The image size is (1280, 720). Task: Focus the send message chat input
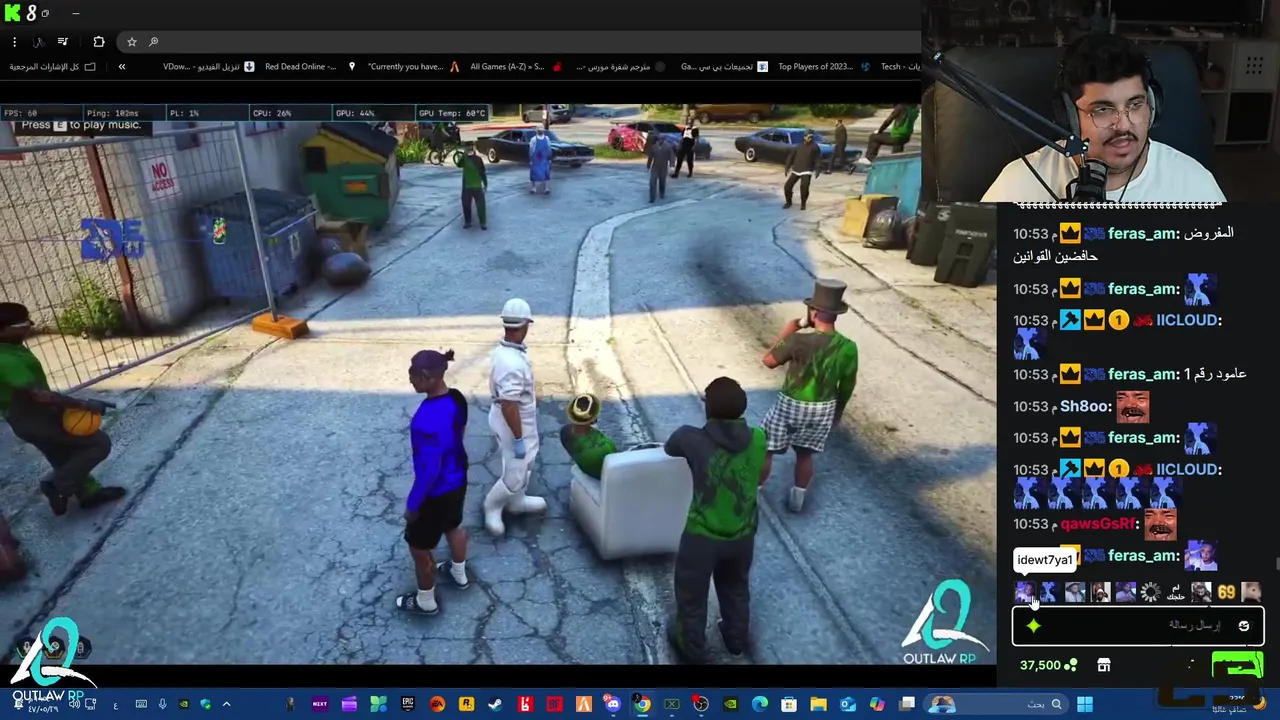coord(1138,626)
